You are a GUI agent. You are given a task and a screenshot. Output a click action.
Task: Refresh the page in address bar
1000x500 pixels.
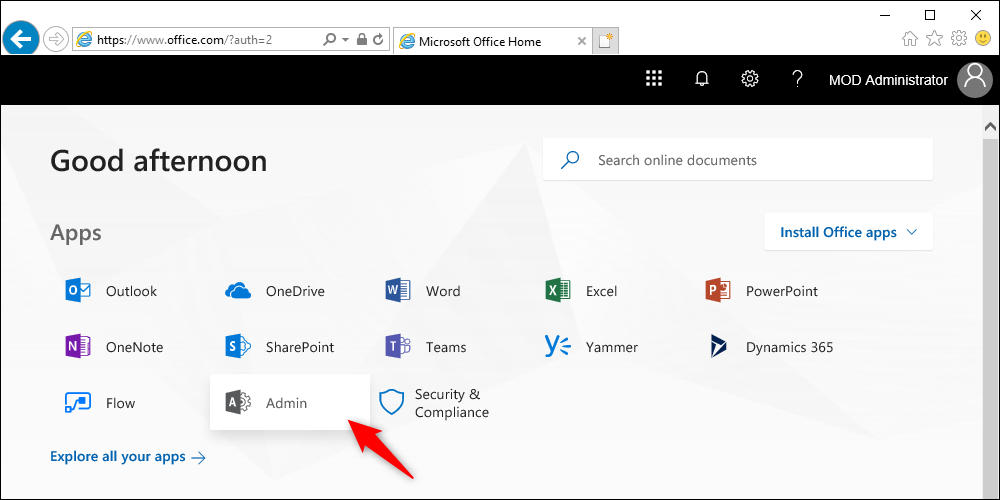(x=378, y=40)
